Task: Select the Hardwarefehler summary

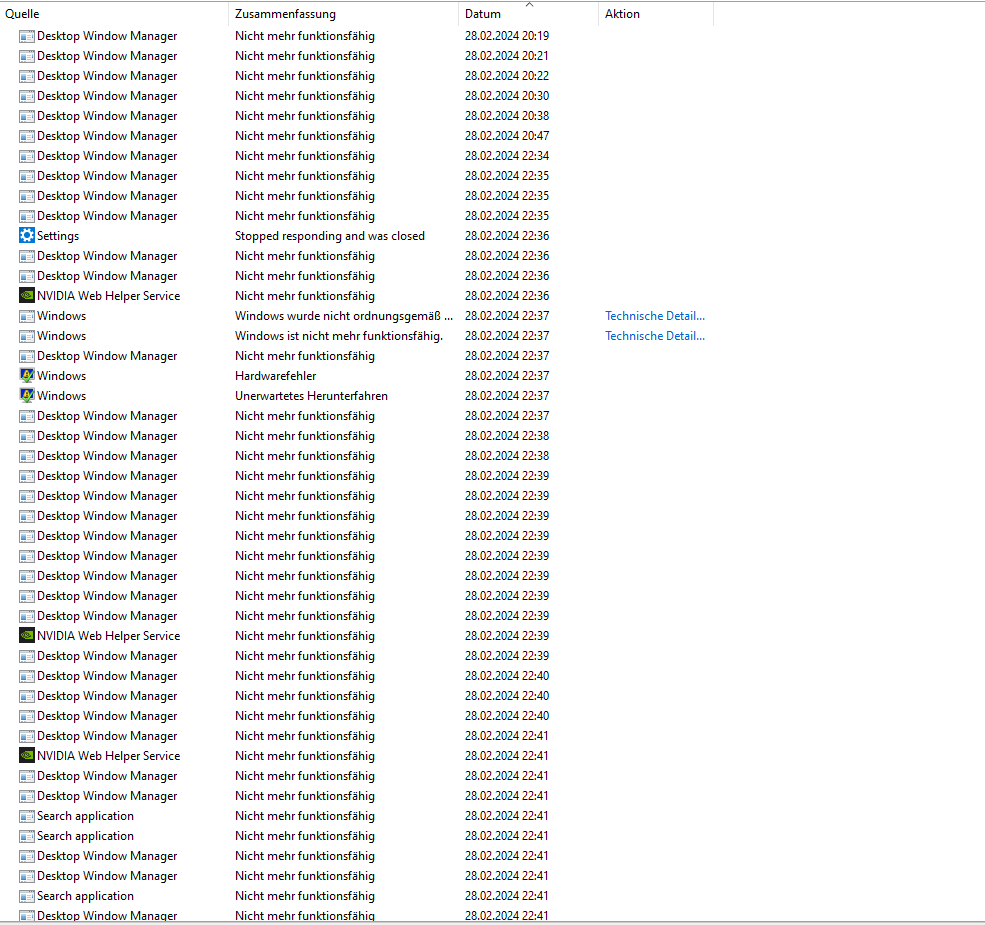Action: coord(275,376)
